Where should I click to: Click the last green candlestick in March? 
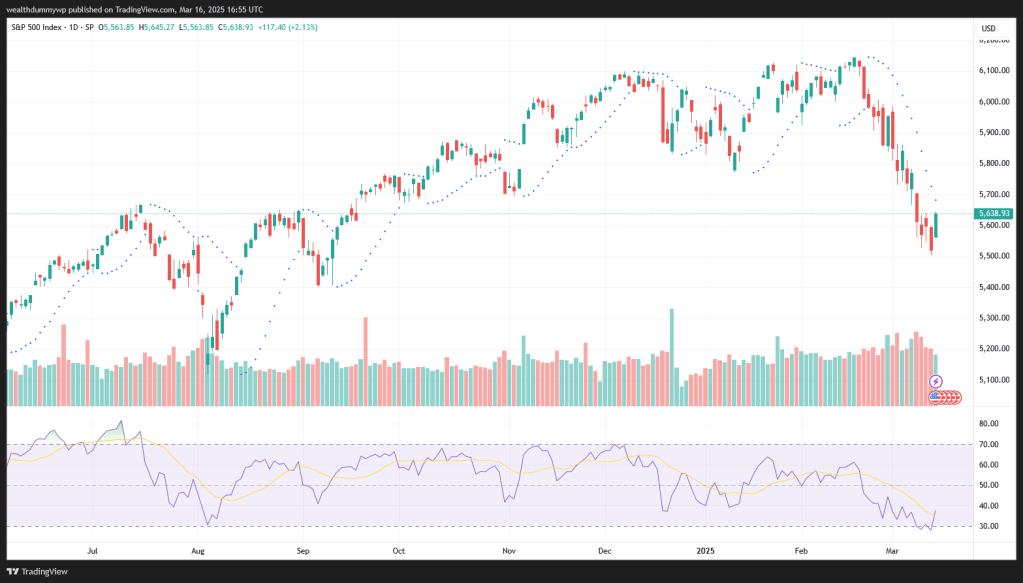coord(936,225)
